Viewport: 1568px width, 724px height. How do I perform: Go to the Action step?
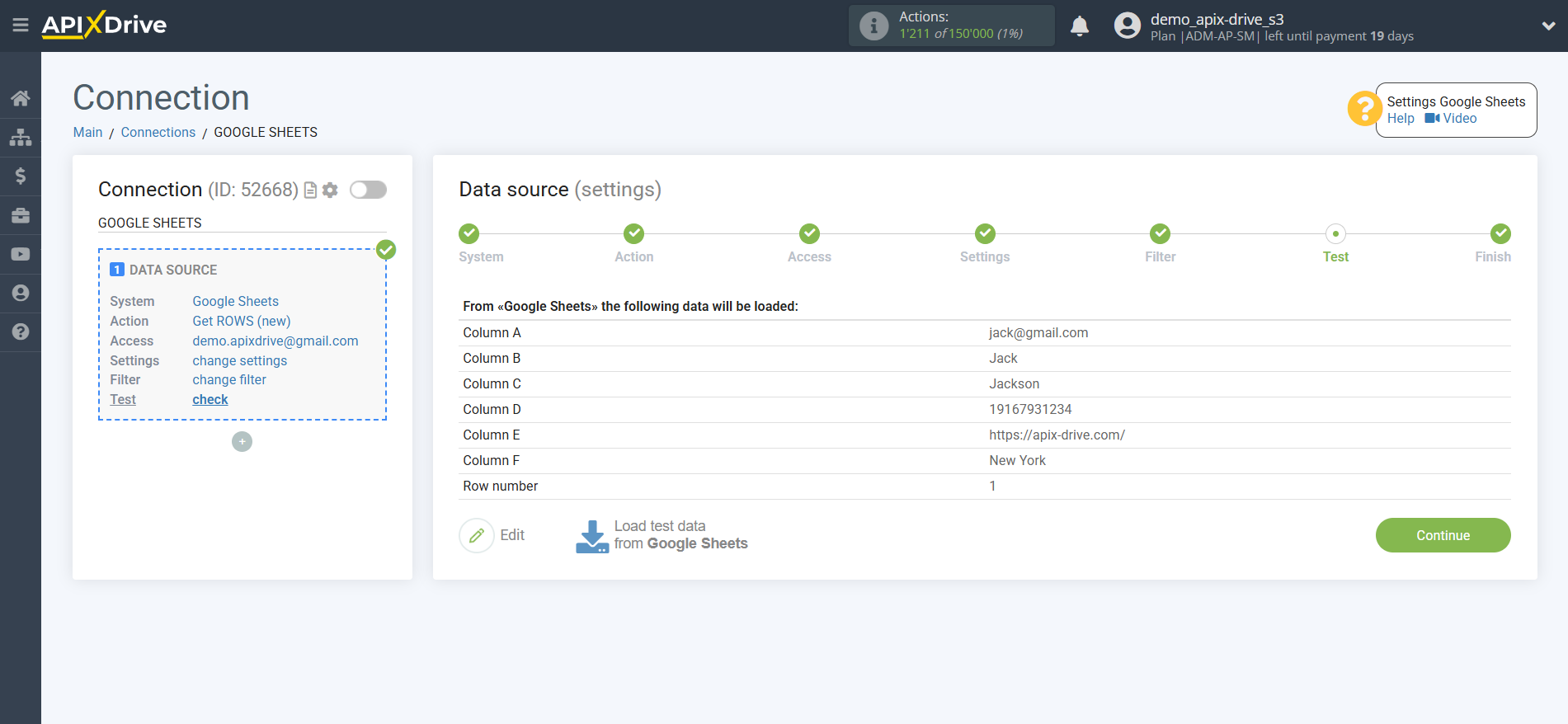point(633,234)
